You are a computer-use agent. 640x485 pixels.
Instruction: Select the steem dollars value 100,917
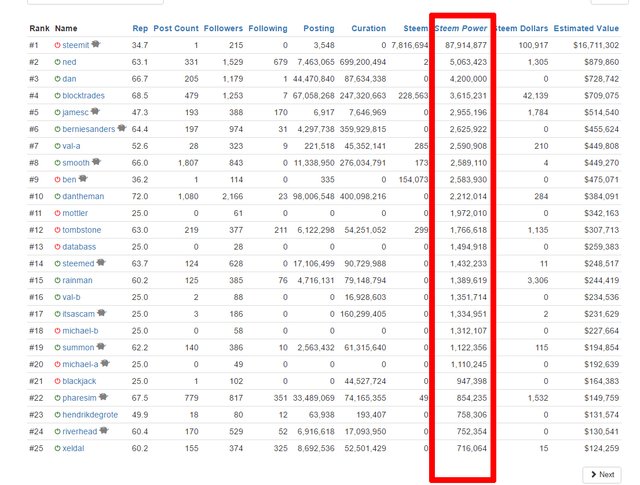(533, 45)
